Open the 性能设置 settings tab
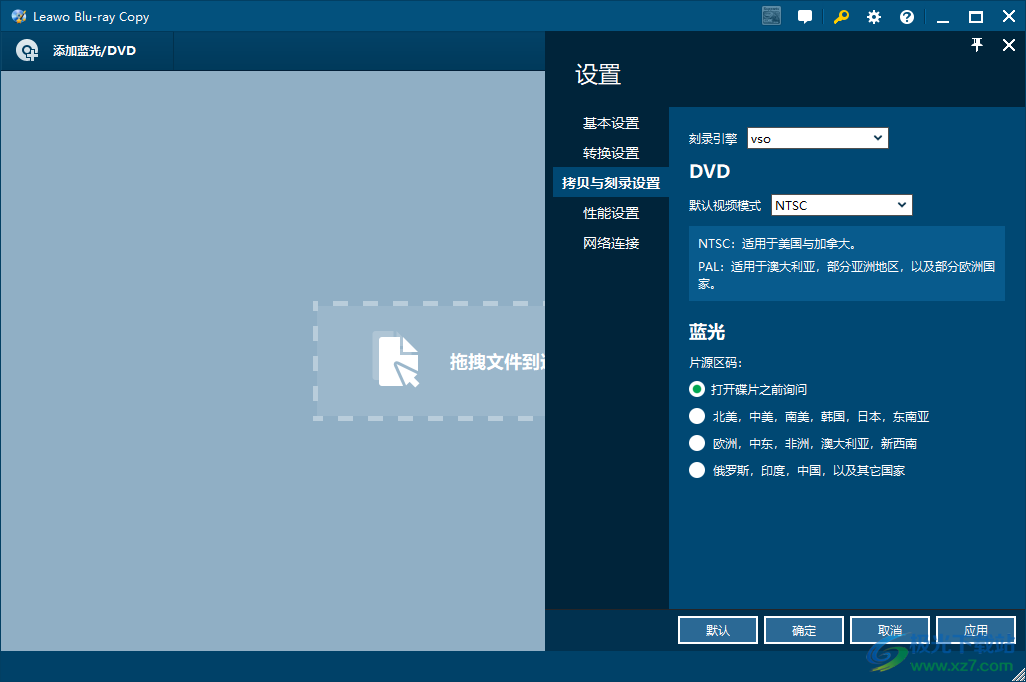Screen dimensions: 1026x682 [610, 213]
